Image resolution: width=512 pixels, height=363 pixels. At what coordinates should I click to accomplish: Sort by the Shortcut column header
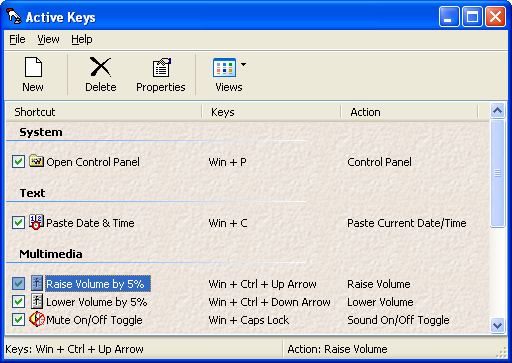(104, 112)
